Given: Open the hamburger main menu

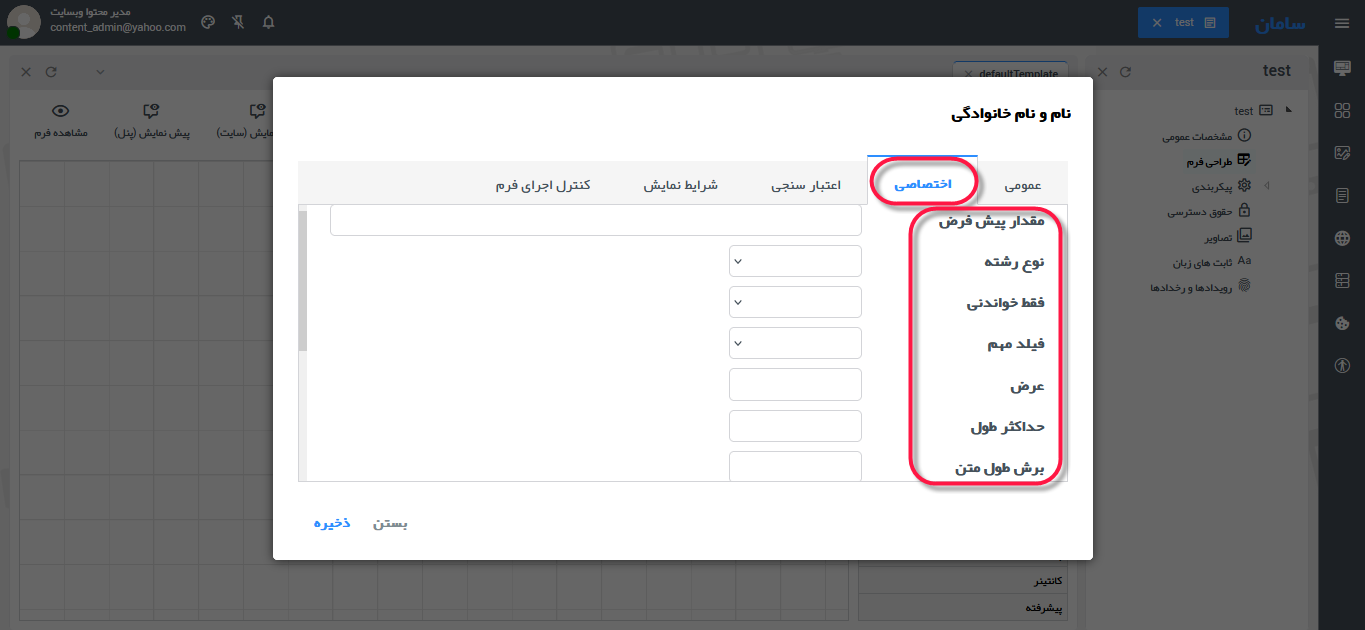Looking at the screenshot, I should 1342,23.
